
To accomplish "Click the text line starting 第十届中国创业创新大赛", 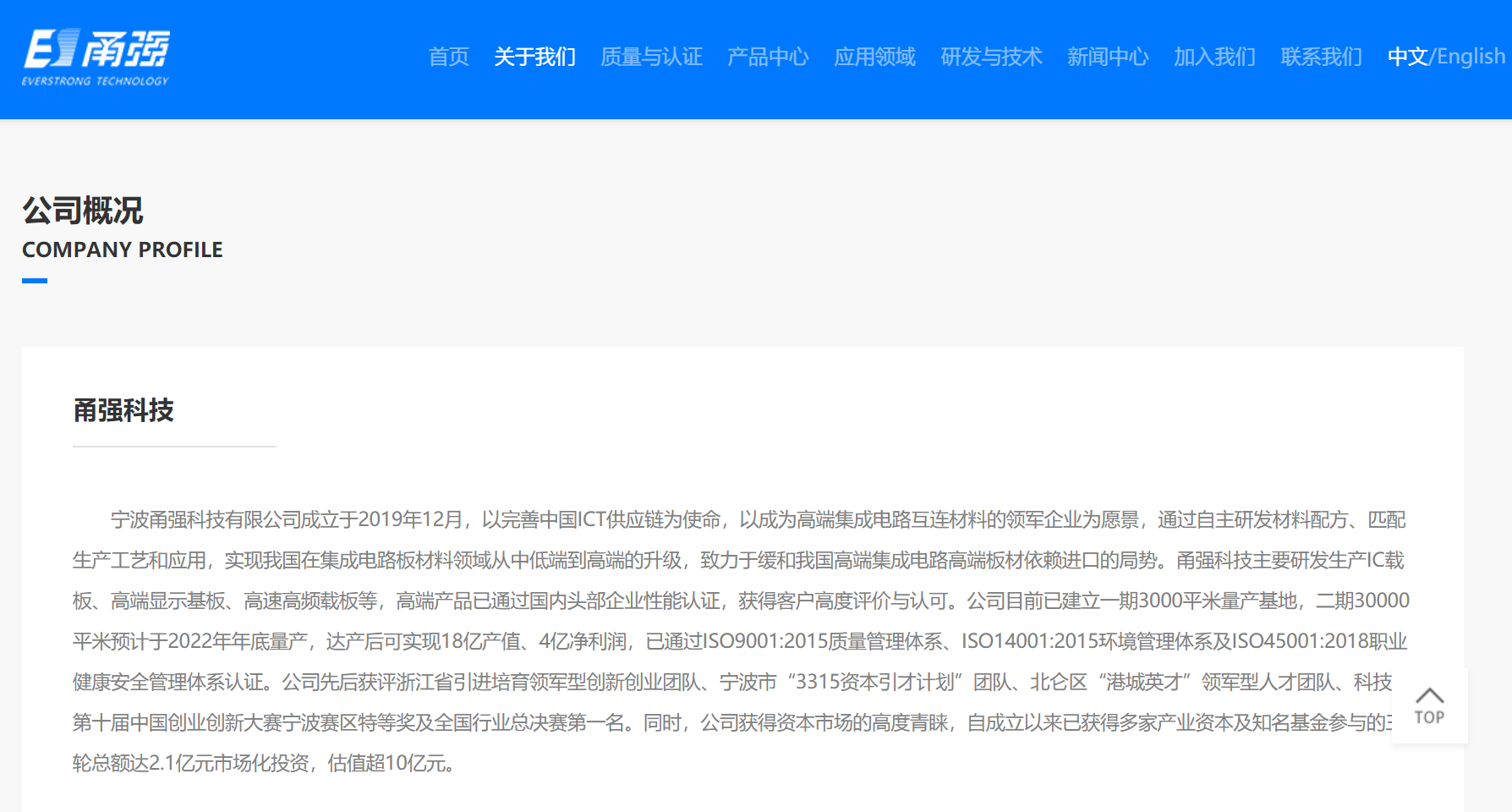I will coord(732,722).
